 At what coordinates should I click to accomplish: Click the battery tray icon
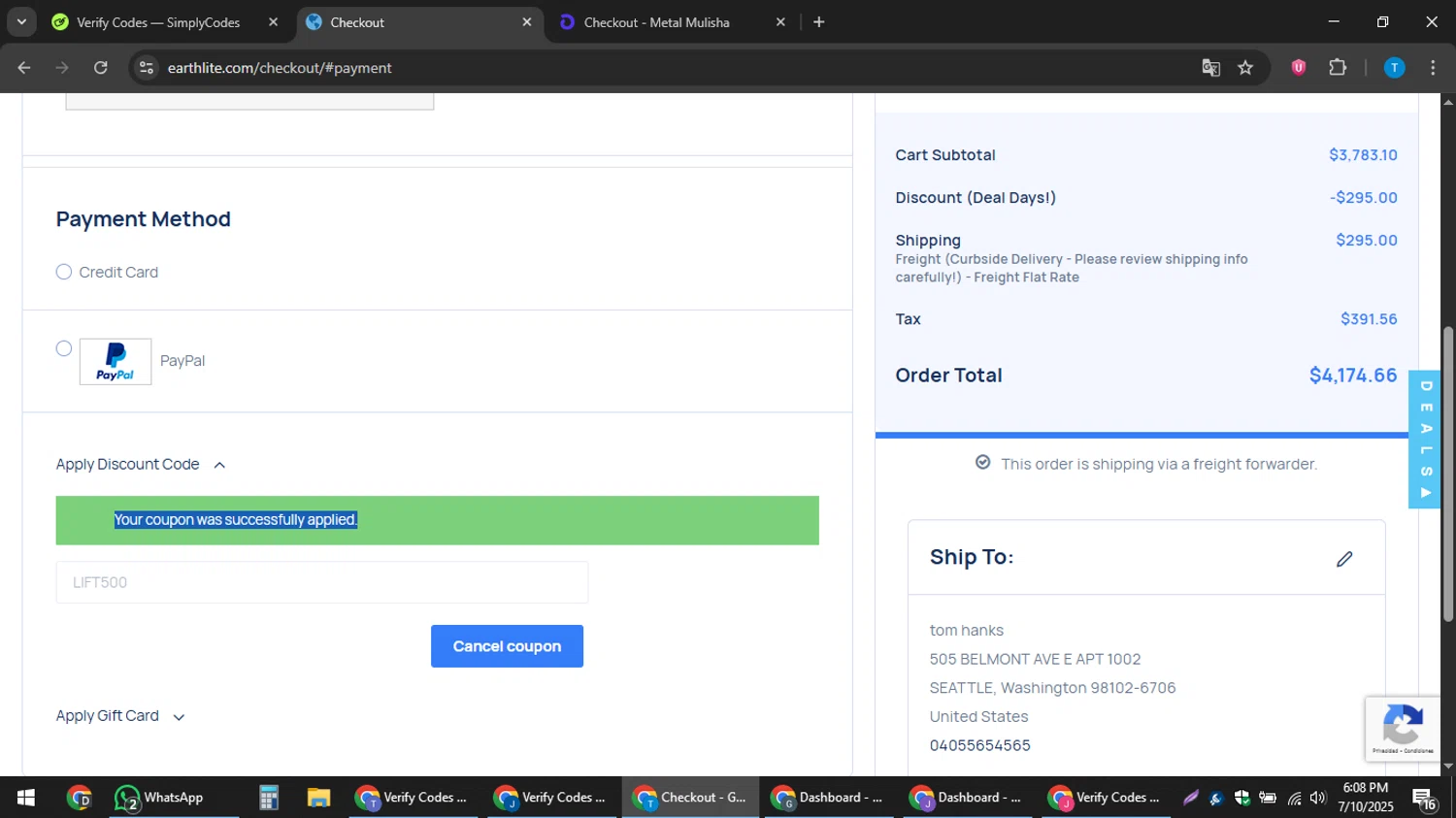[1268, 798]
